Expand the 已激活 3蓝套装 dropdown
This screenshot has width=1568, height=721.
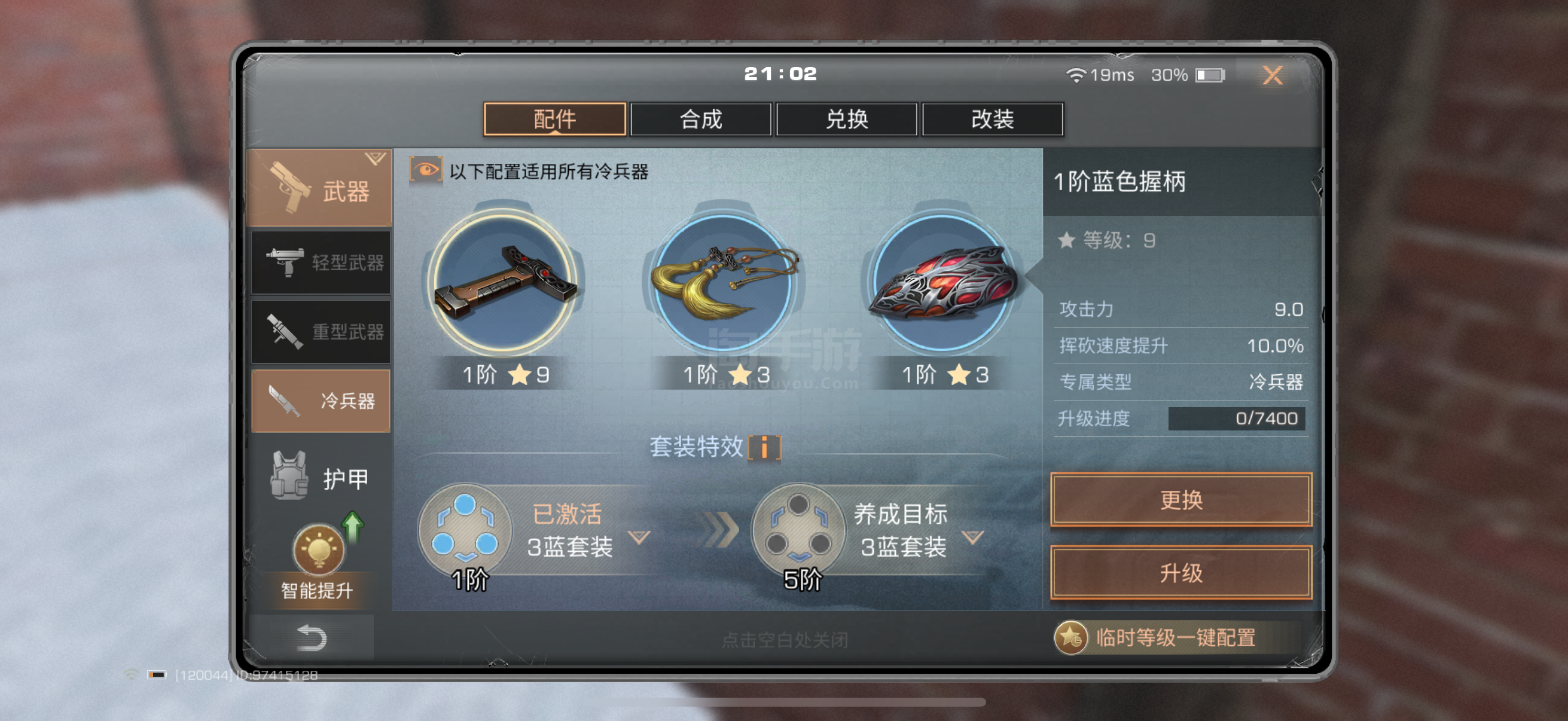[x=639, y=537]
